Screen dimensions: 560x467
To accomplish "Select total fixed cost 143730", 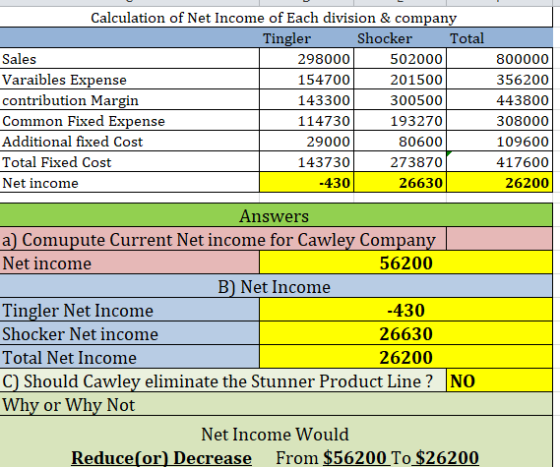I will coord(306,162).
